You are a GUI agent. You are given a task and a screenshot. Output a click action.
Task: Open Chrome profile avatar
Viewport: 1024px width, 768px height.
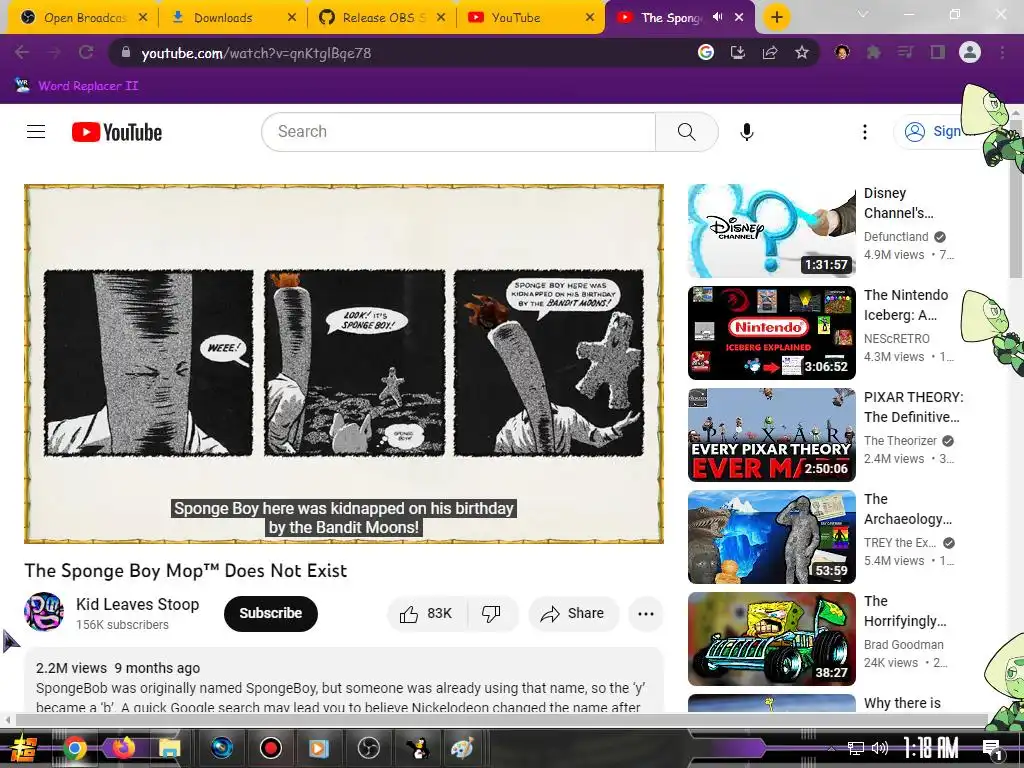coord(970,52)
